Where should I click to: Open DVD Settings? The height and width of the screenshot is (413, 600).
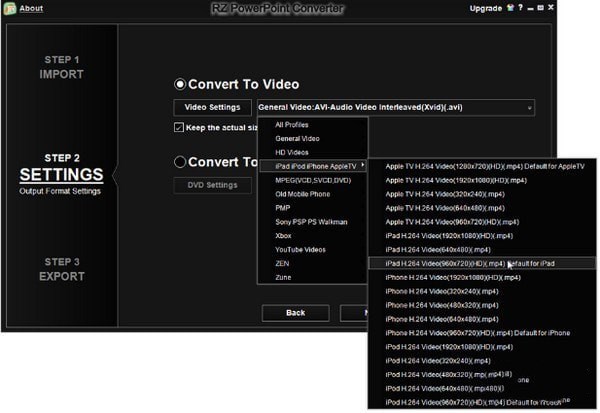point(212,185)
